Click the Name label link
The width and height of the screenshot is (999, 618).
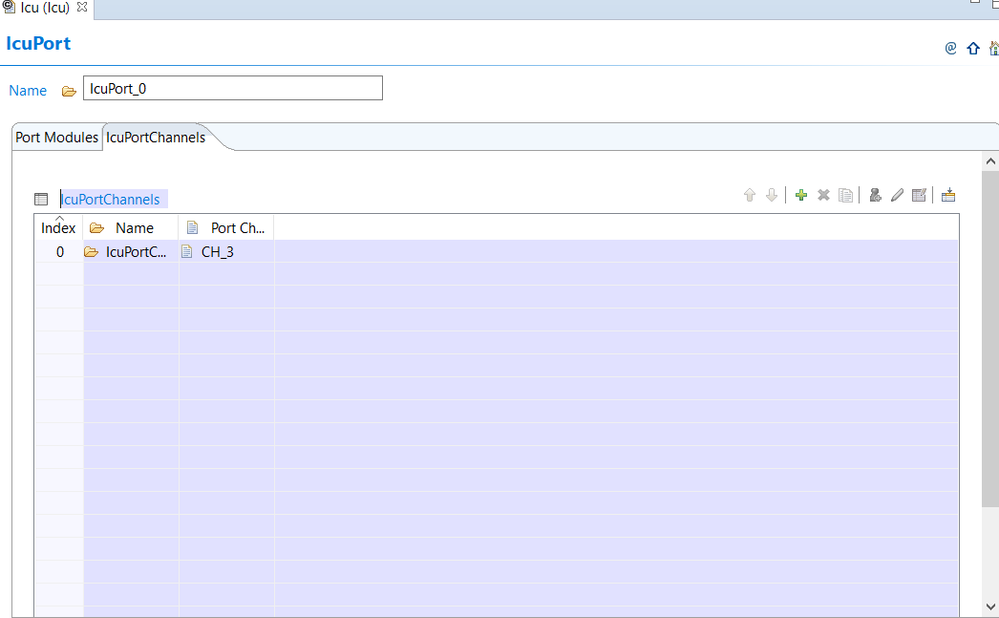point(27,90)
